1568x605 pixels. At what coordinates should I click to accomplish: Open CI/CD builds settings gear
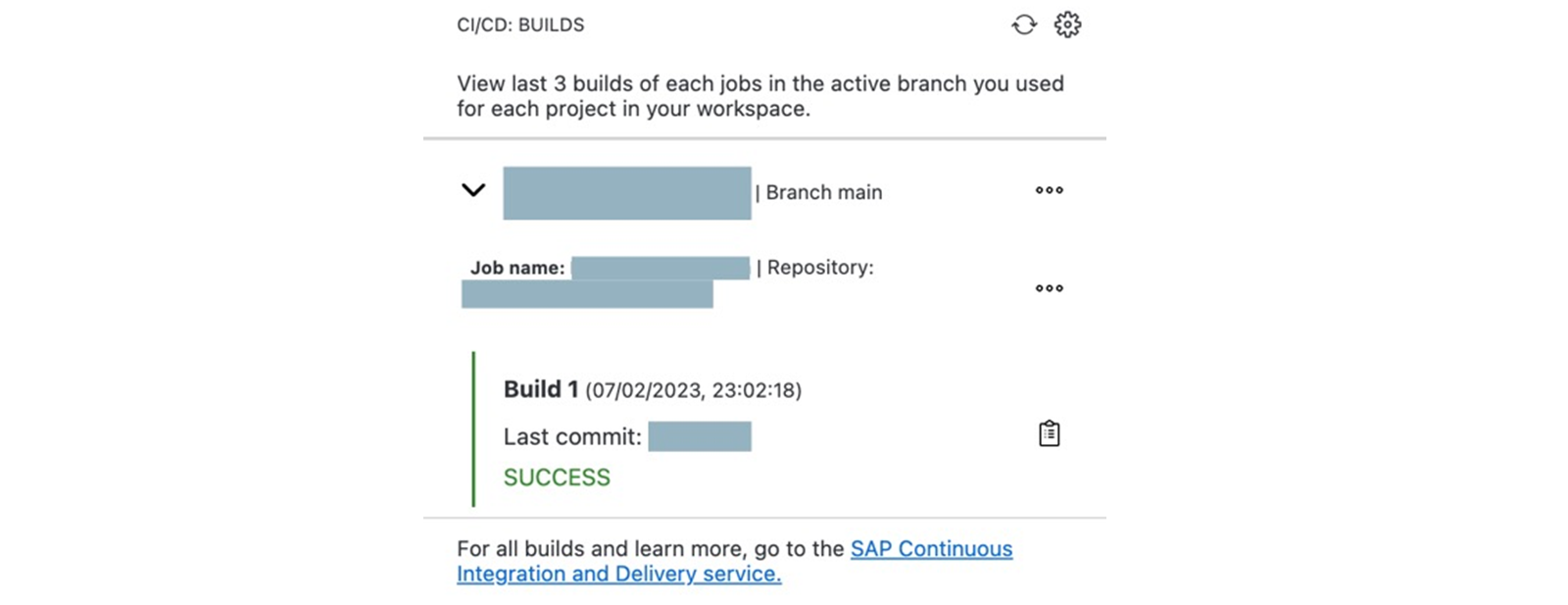click(1067, 25)
